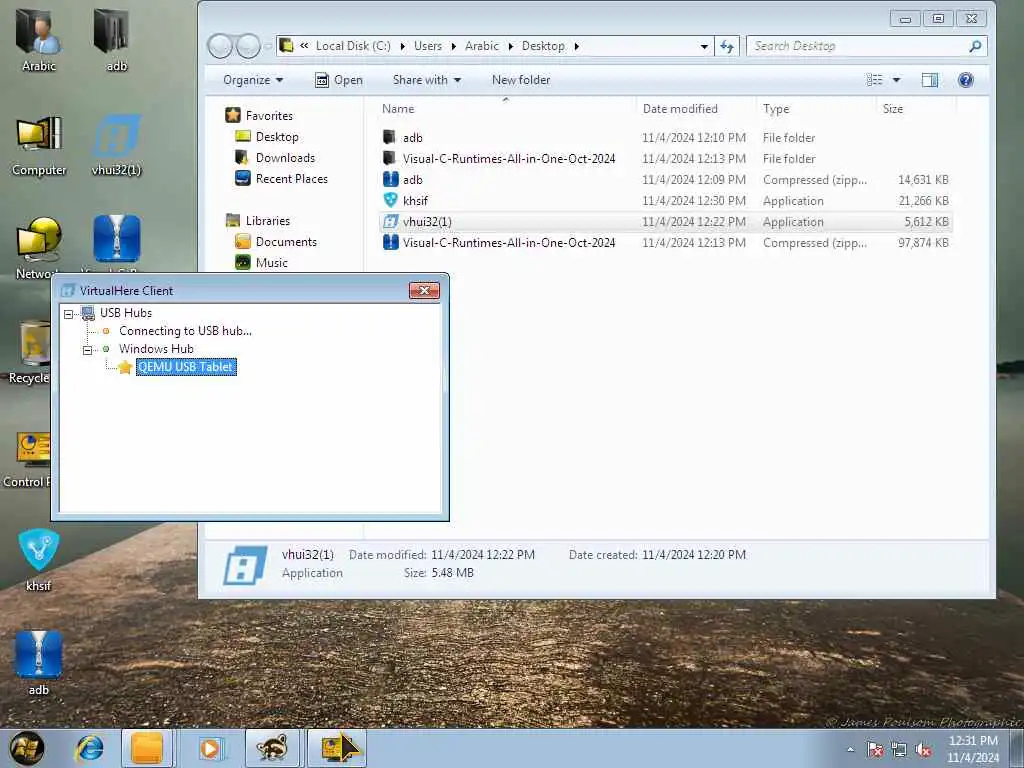Expand the arrow after Desktop breadcrumb
This screenshot has width=1024, height=768.
point(577,46)
